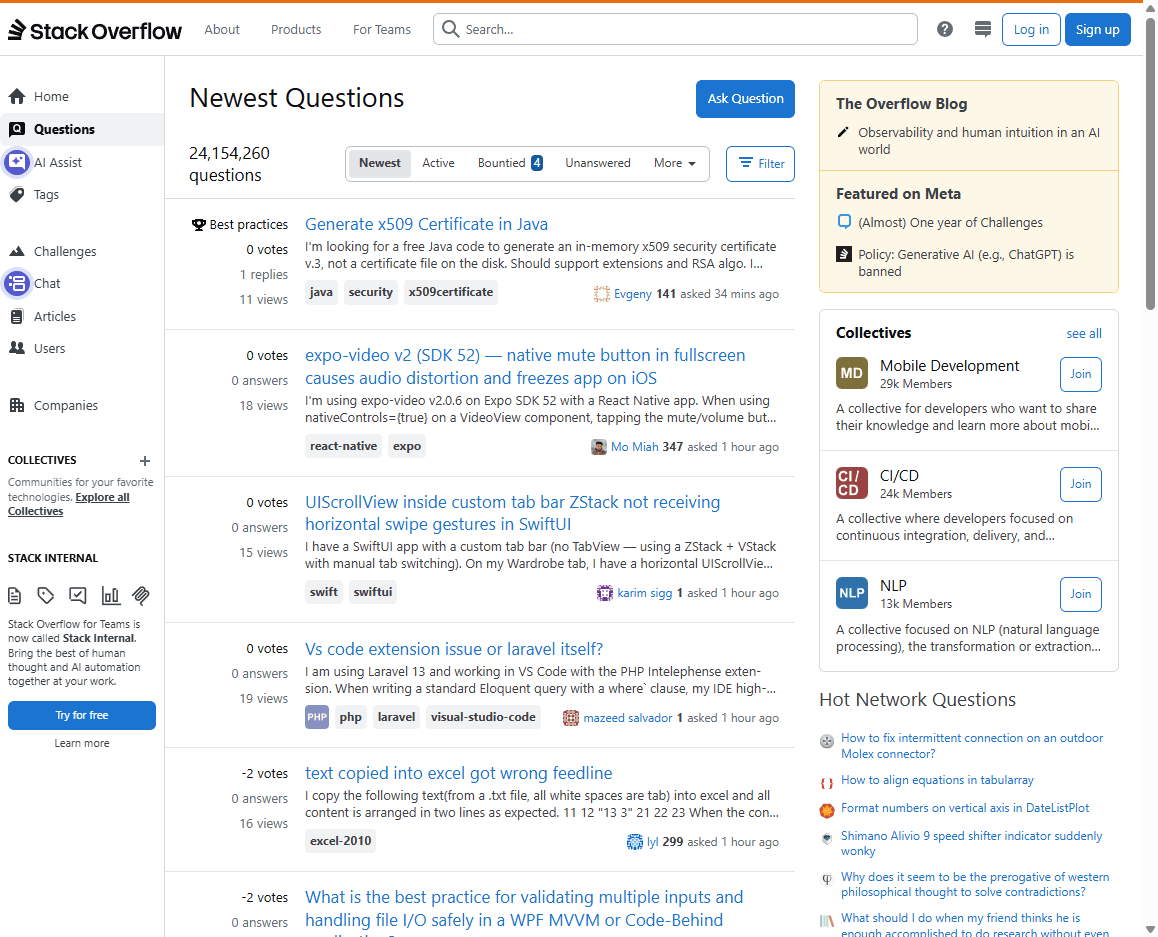This screenshot has width=1158, height=937.
Task: Click the page vertical scrollbar thumb
Action: [1151, 164]
